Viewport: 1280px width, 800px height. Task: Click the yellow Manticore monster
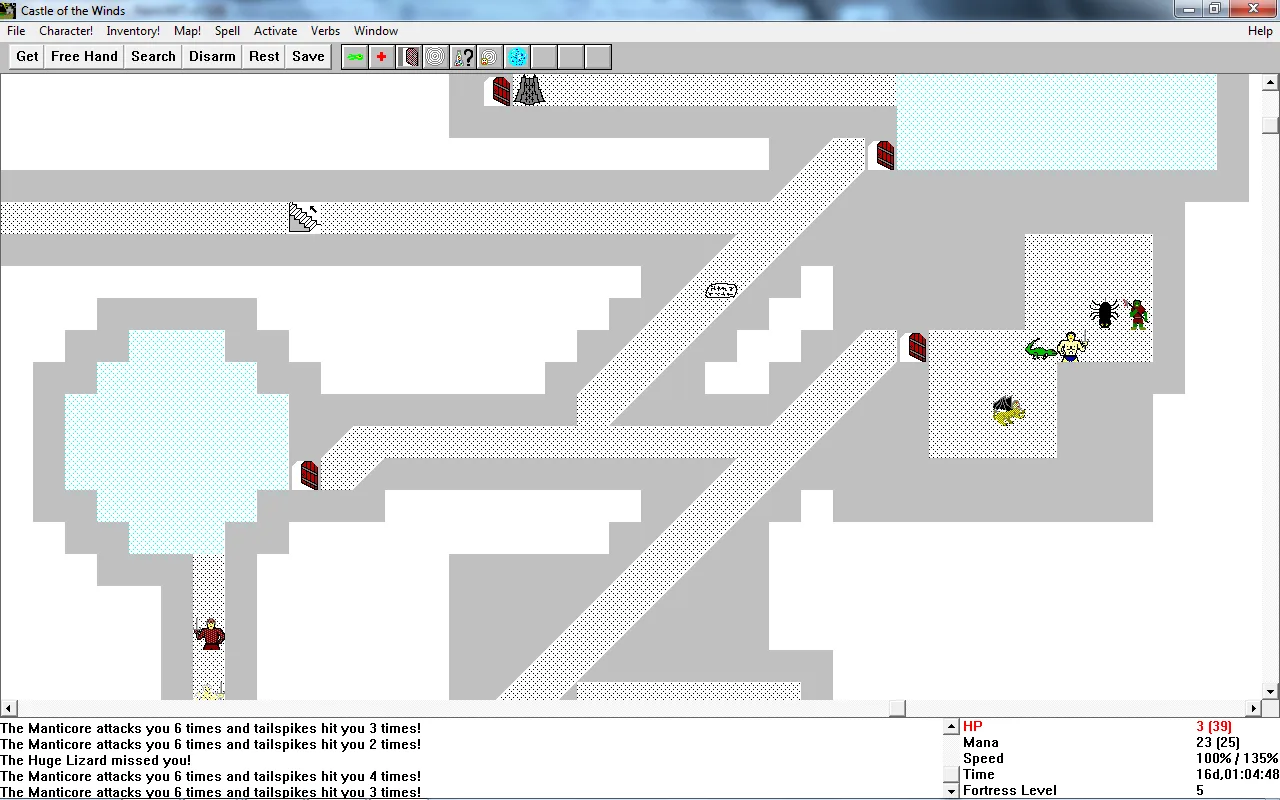(1008, 410)
